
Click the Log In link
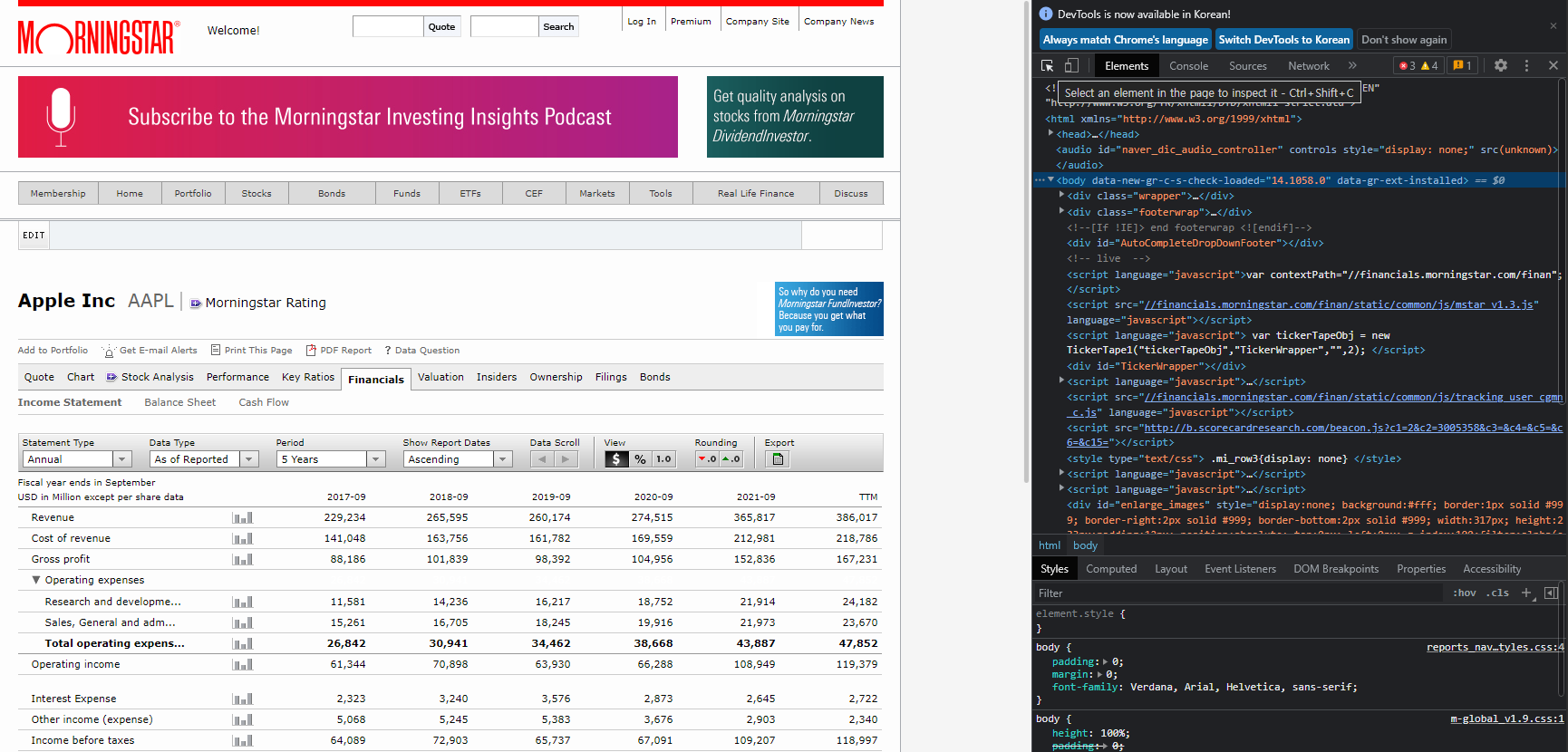point(642,21)
